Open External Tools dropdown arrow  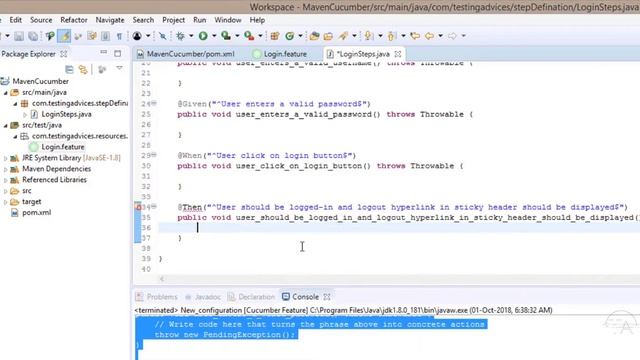(x=260, y=36)
